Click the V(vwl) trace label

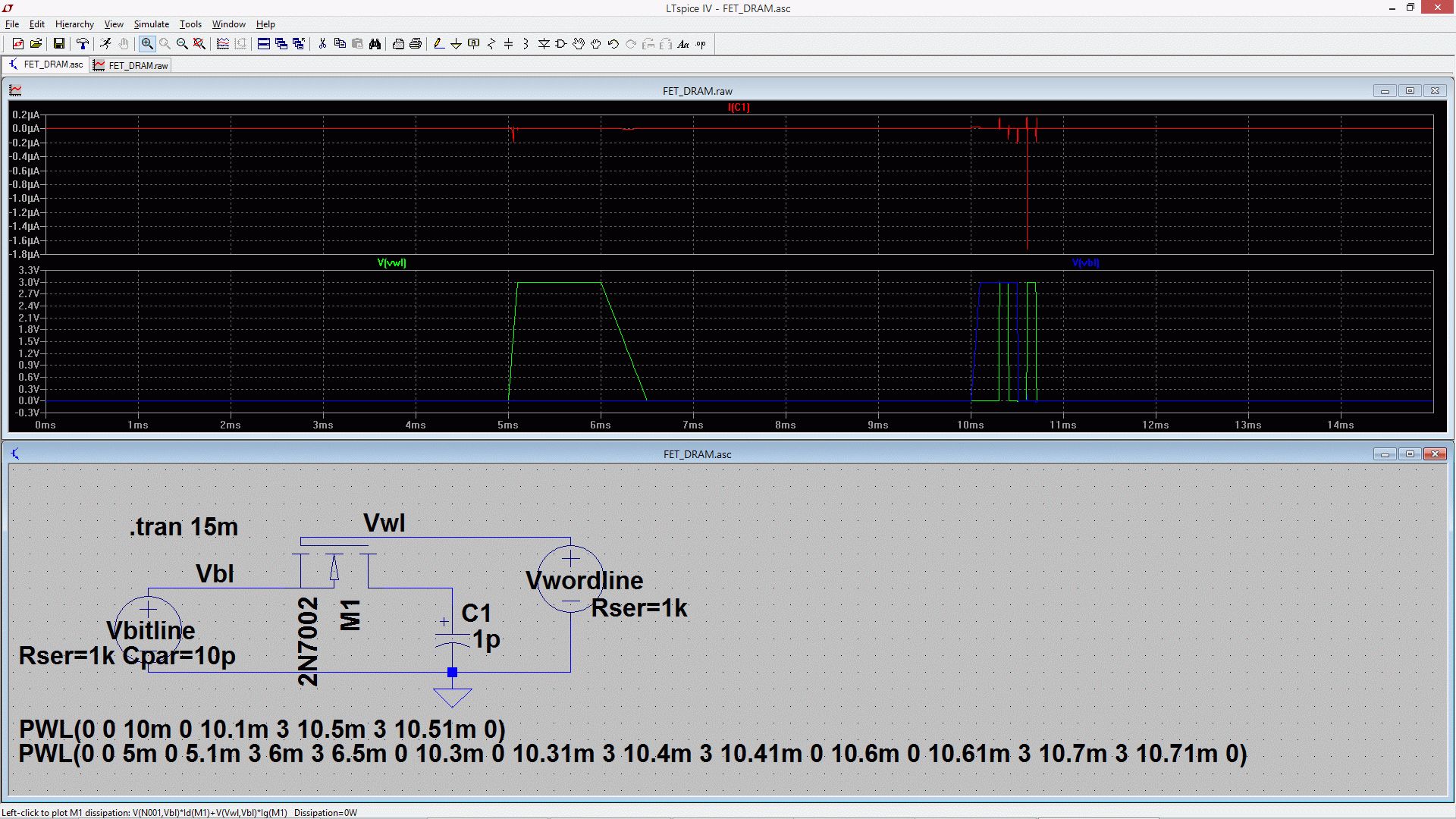pyautogui.click(x=391, y=262)
